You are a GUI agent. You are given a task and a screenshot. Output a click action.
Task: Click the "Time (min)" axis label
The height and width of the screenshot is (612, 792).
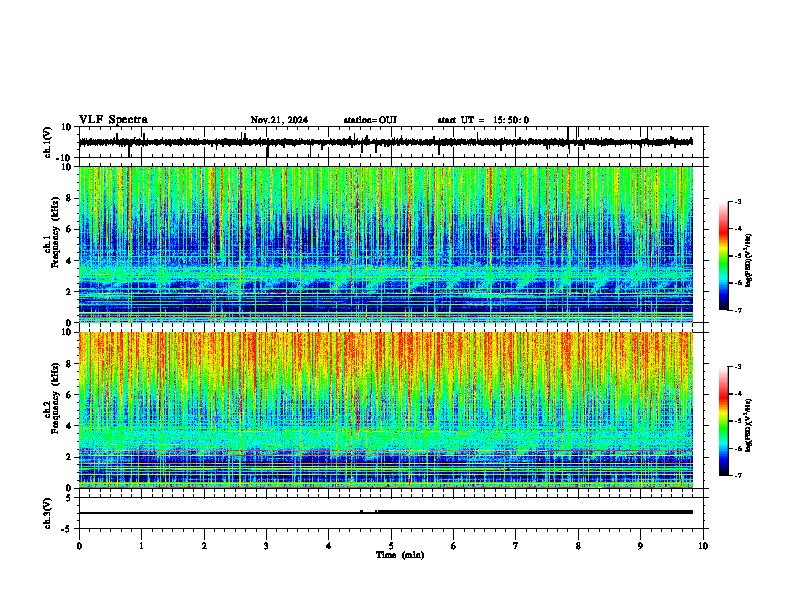400,555
